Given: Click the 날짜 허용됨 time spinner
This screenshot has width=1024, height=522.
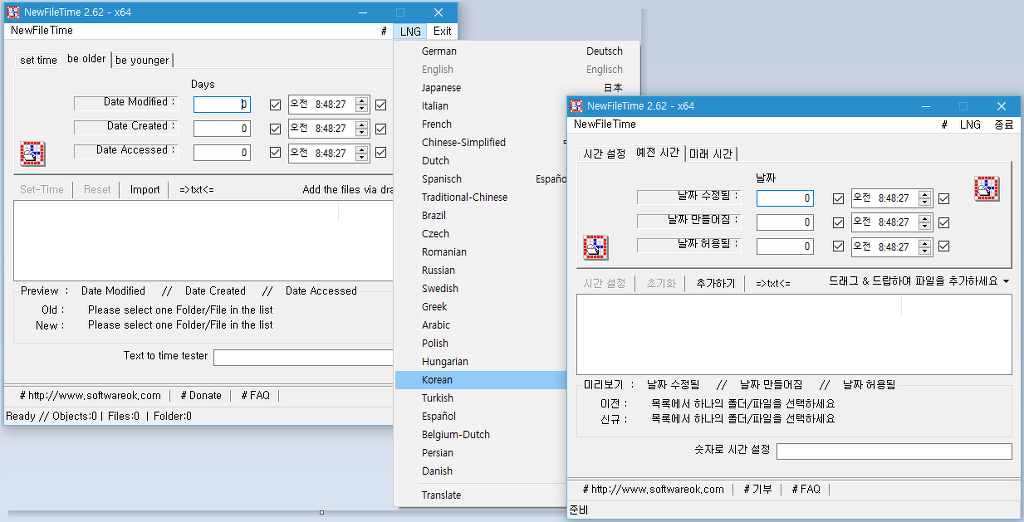Looking at the screenshot, I should click(x=924, y=247).
